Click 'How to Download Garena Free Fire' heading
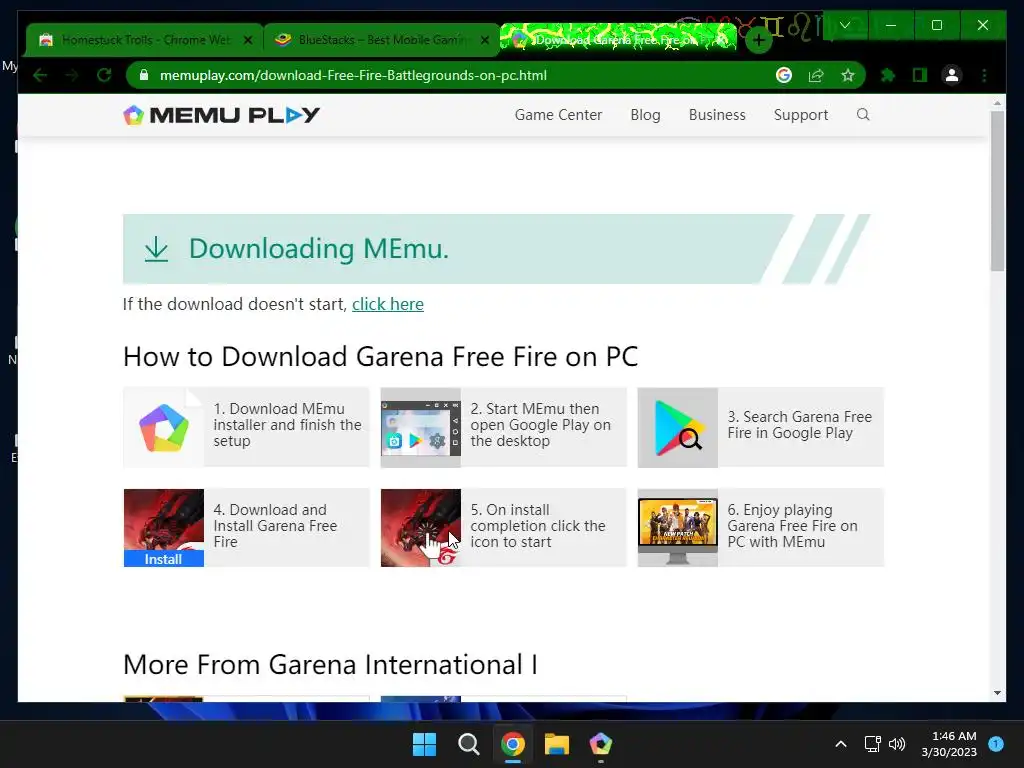 [x=380, y=357]
